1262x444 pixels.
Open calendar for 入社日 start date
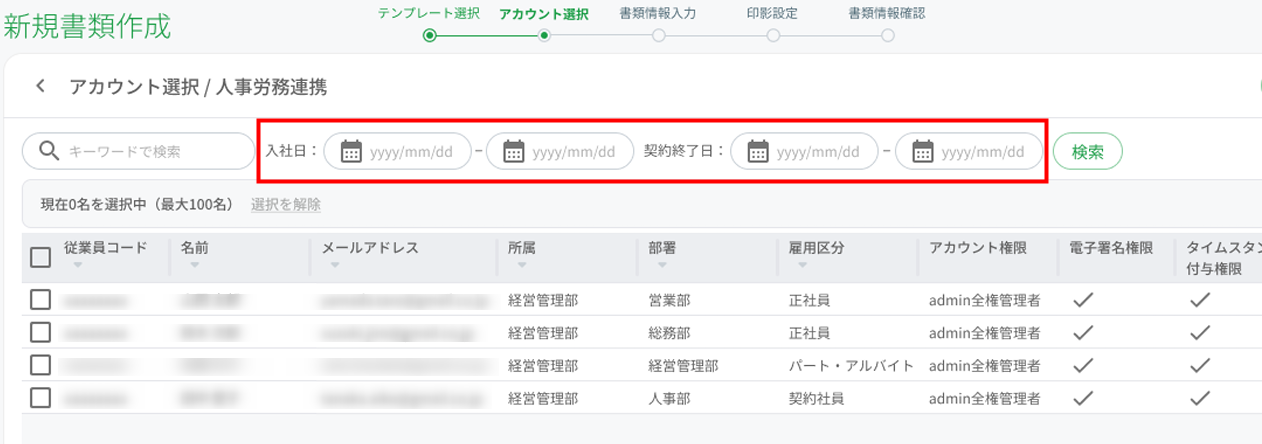click(x=351, y=151)
